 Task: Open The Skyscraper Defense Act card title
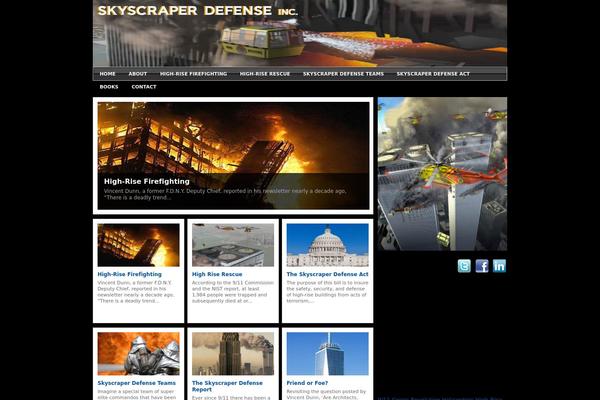[328, 274]
